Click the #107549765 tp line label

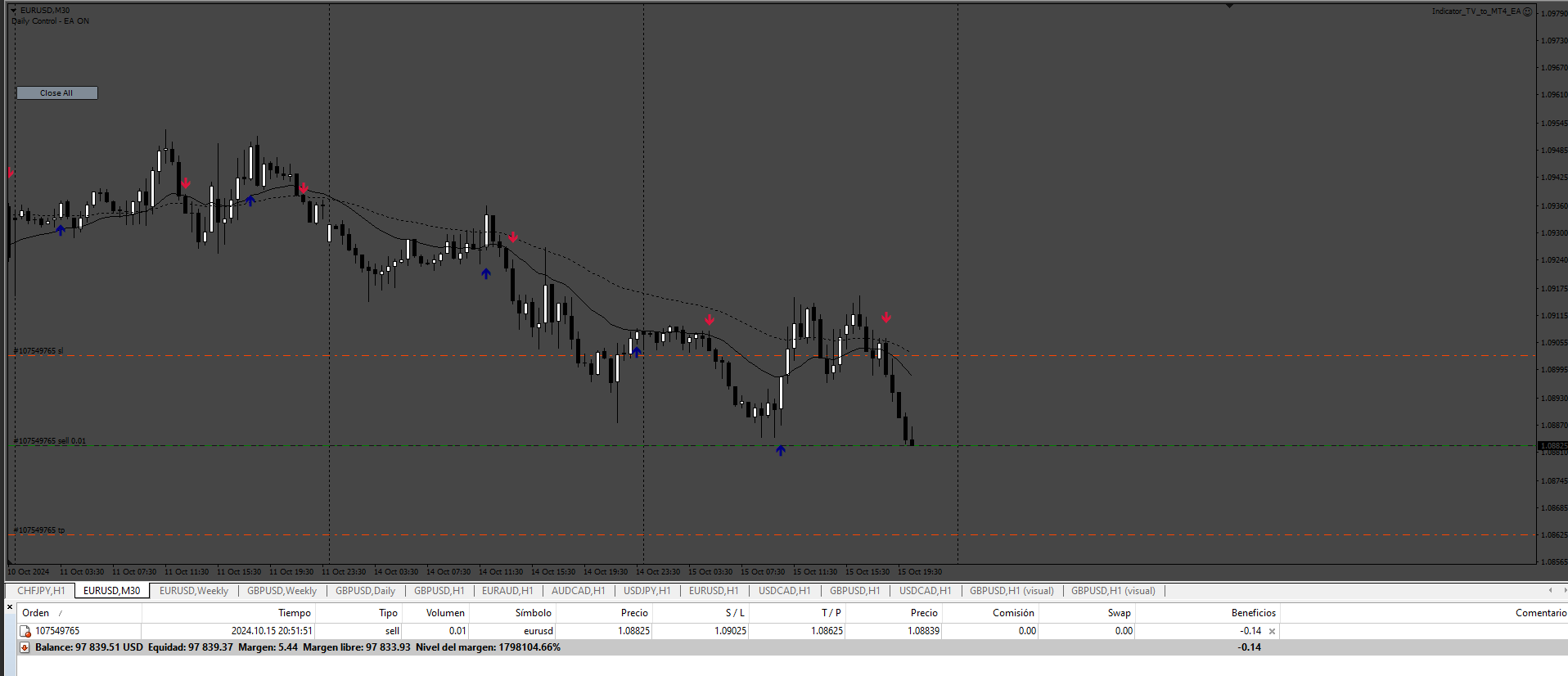click(38, 530)
